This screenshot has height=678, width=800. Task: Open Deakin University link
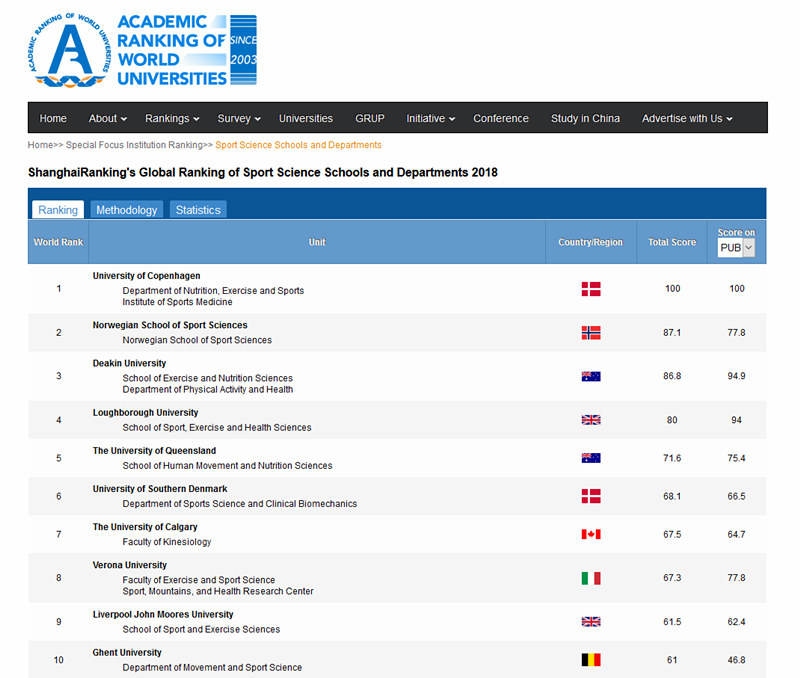(x=129, y=363)
